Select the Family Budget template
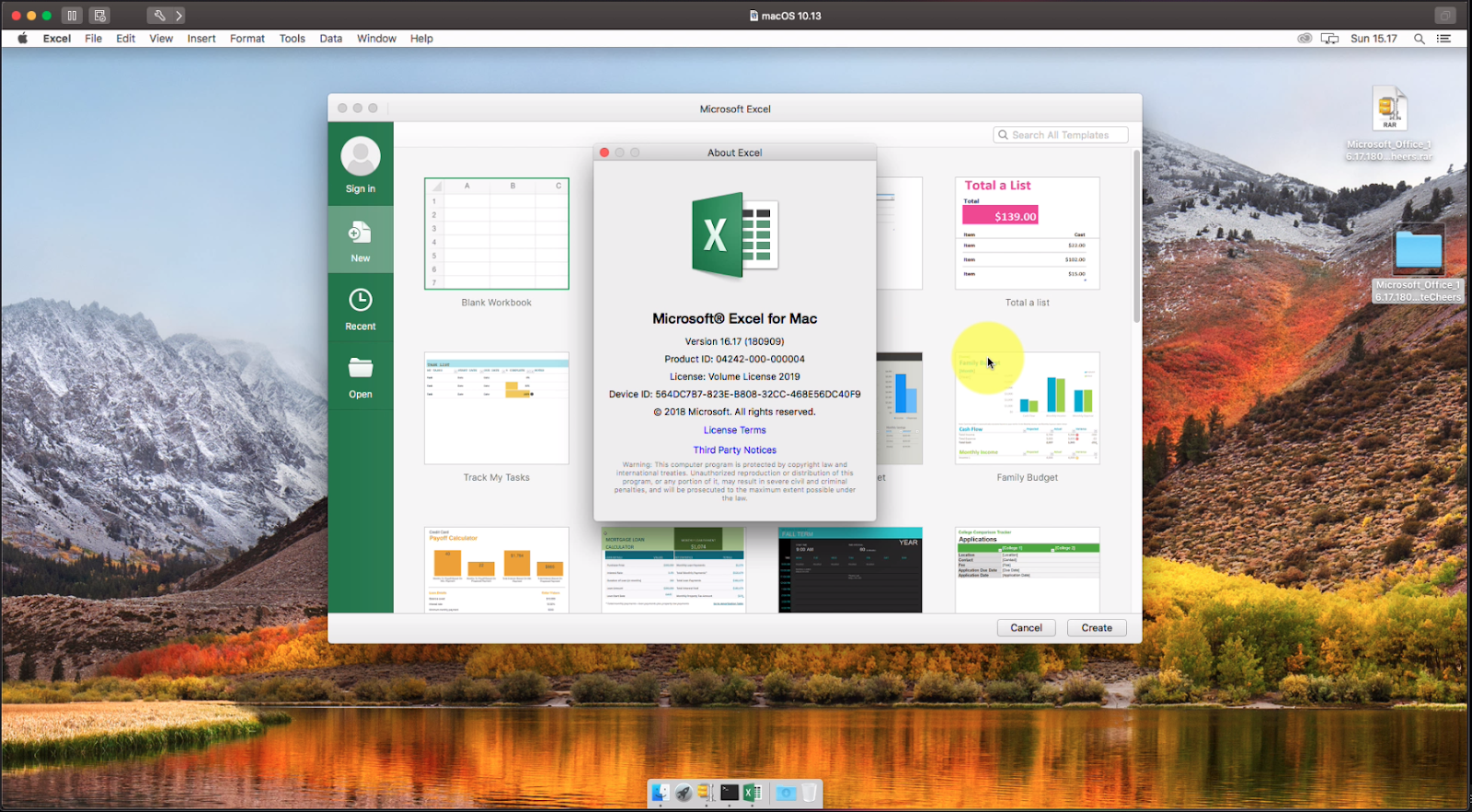This screenshot has height=812, width=1472. click(1028, 408)
